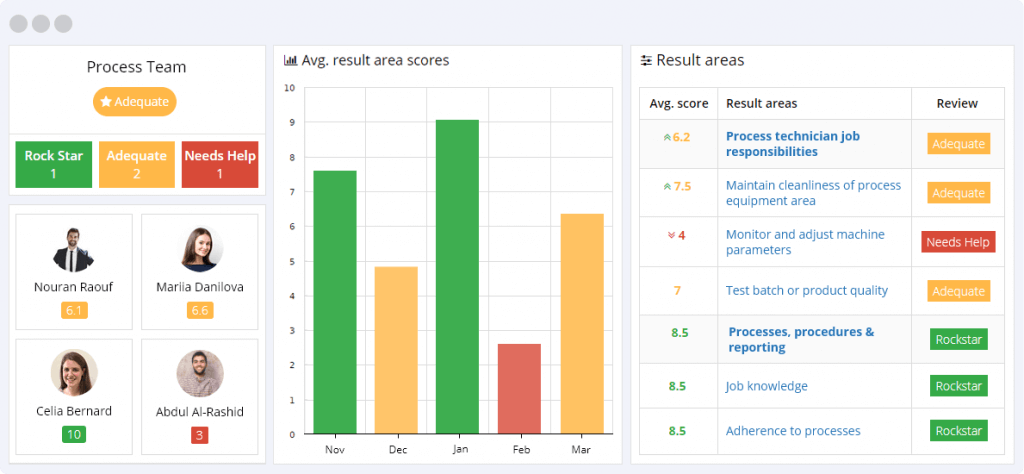Click the up arrow icon beside score 6.2

point(666,137)
